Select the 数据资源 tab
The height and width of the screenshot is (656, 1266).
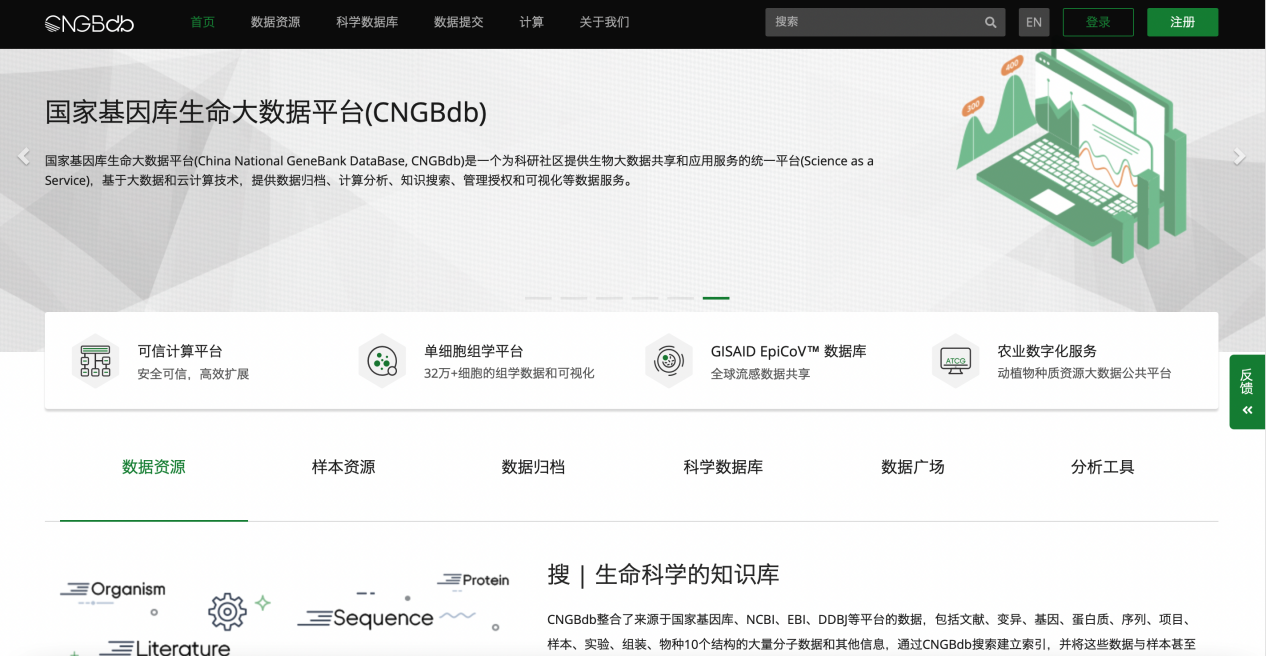coord(154,467)
